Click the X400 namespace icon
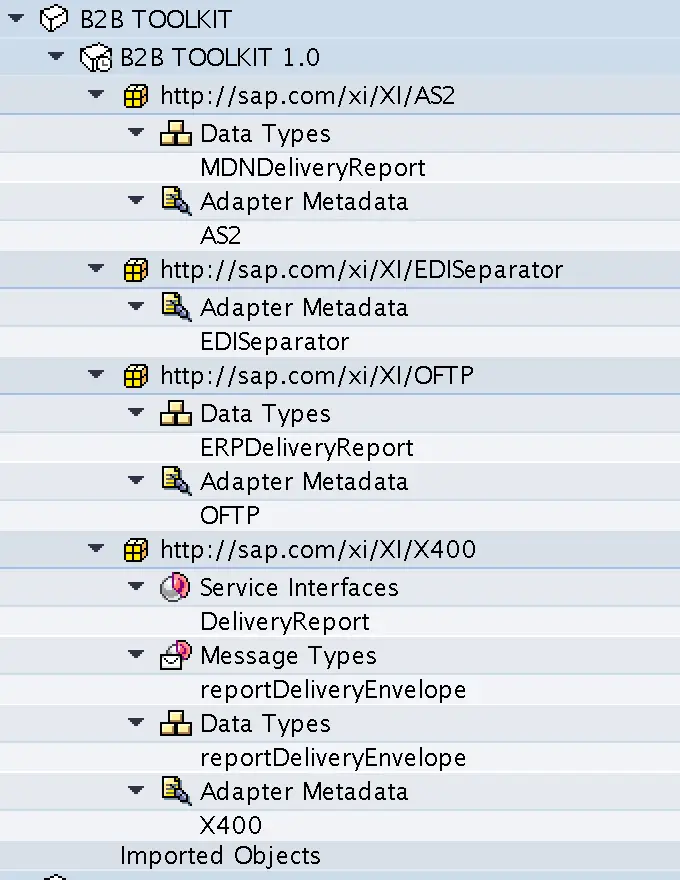680x880 pixels. [x=136, y=549]
